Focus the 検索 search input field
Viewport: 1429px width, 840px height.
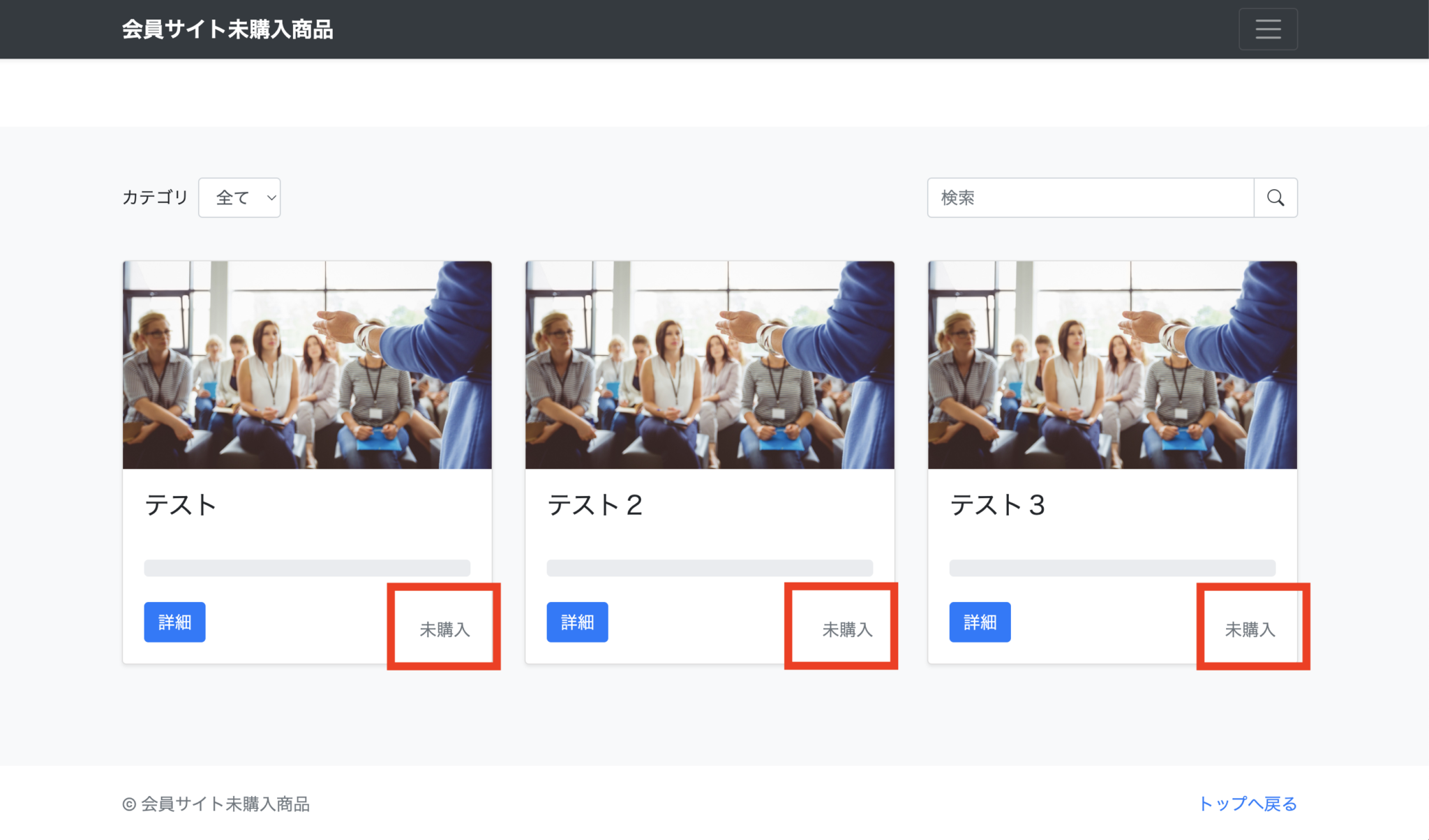coord(1090,197)
